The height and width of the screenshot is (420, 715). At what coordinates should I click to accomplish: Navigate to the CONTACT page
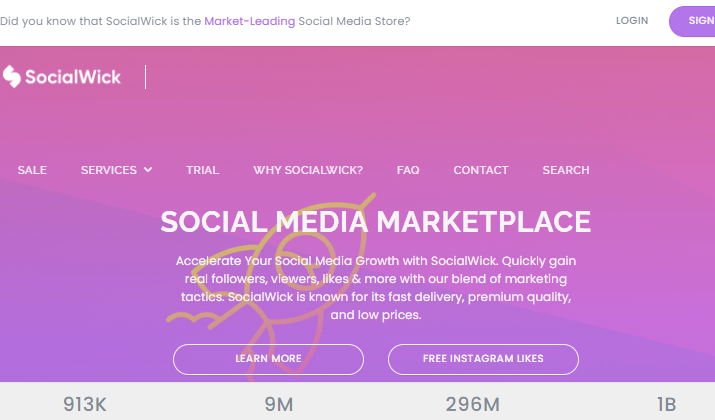[x=481, y=170]
